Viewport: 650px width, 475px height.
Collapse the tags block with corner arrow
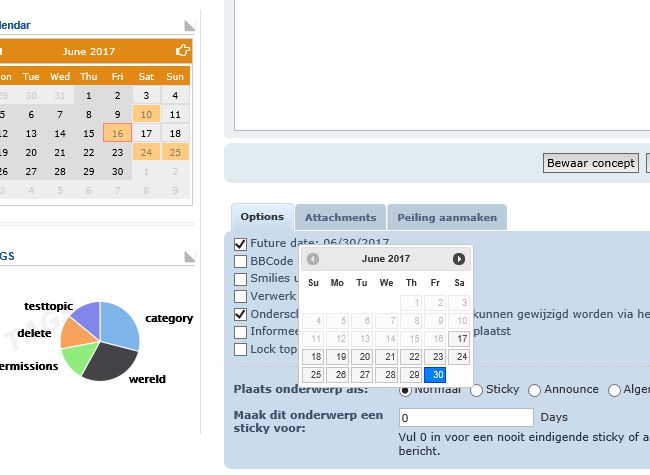pos(190,257)
